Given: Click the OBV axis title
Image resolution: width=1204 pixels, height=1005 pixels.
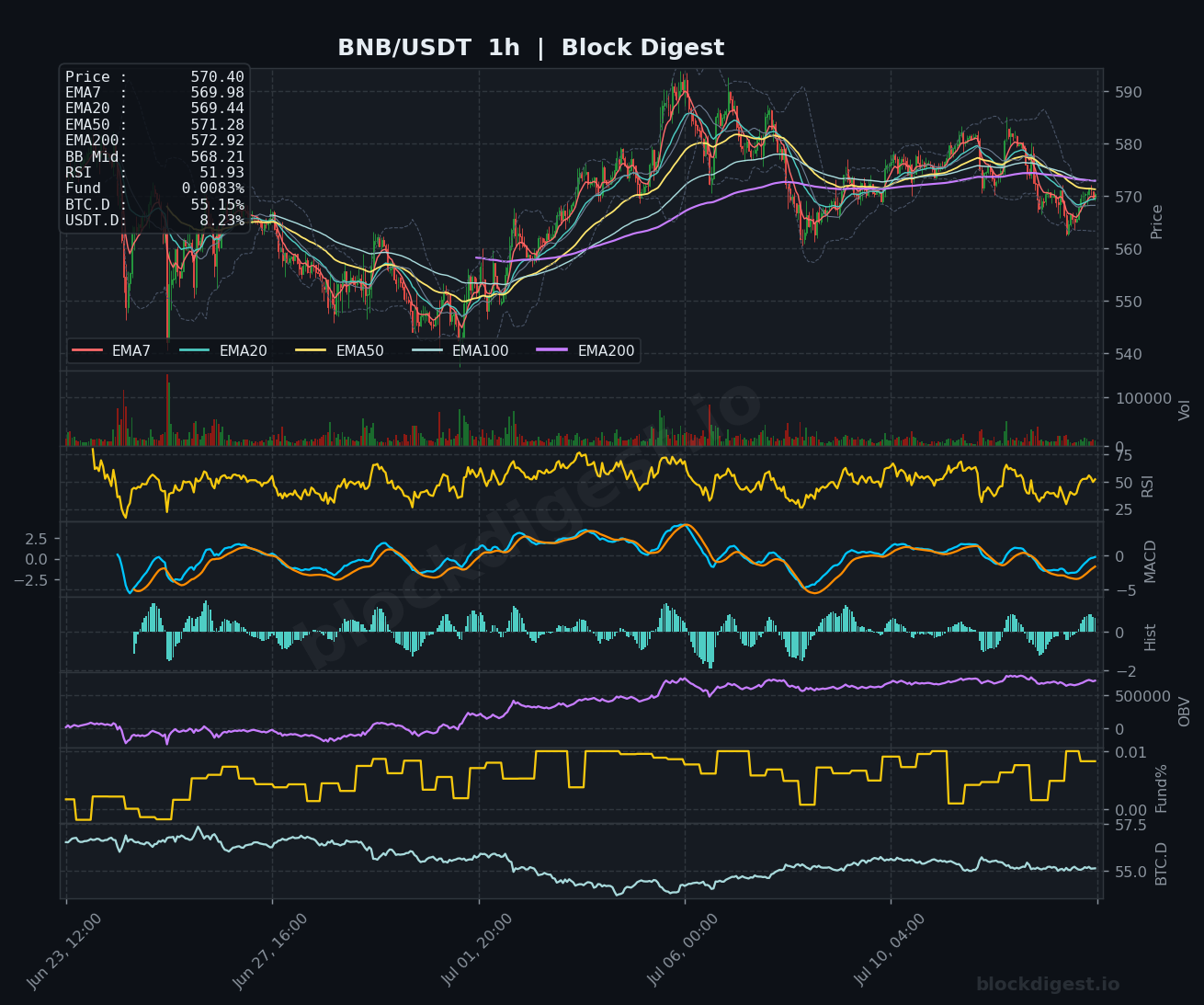Looking at the screenshot, I should coord(1184,712).
